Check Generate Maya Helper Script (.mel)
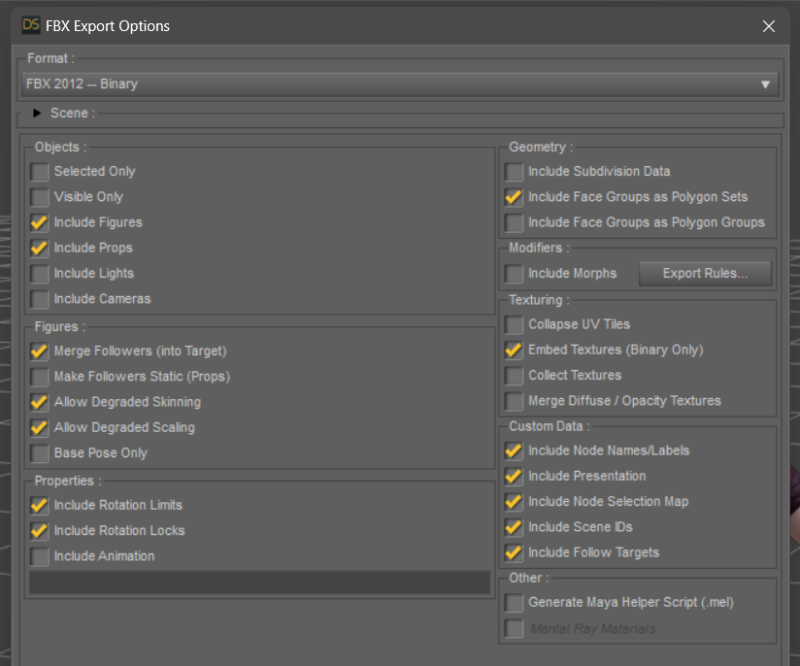Viewport: 800px width, 666px height. pos(514,603)
